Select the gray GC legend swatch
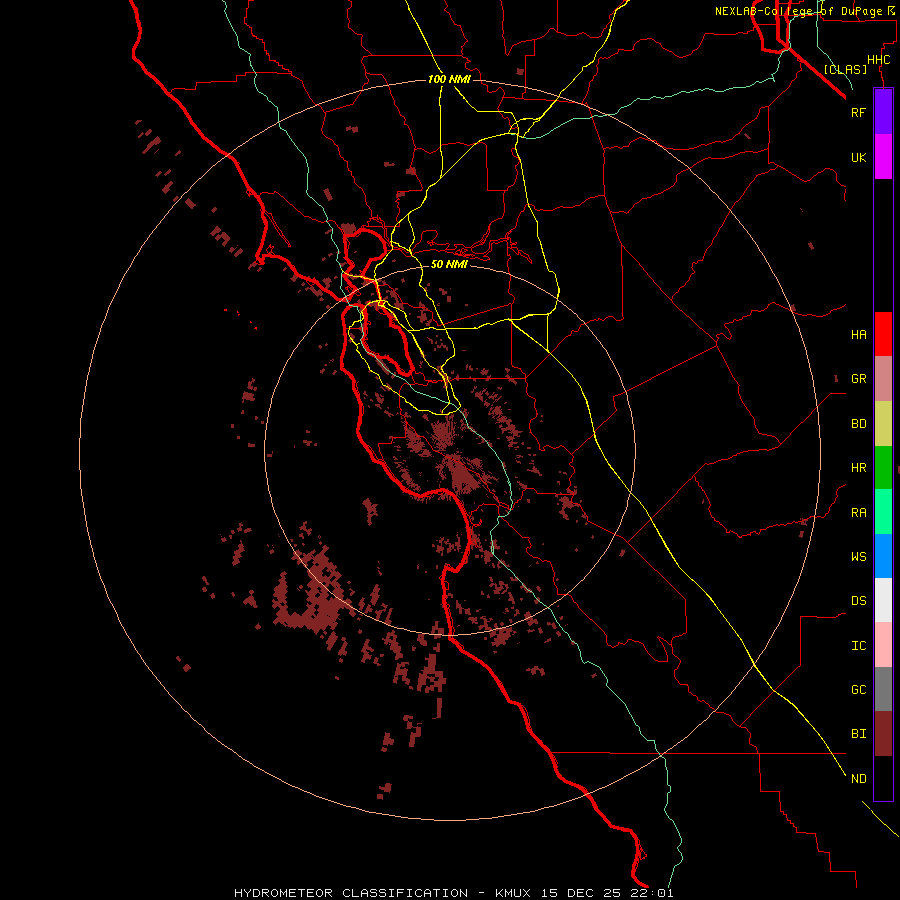 tap(883, 689)
